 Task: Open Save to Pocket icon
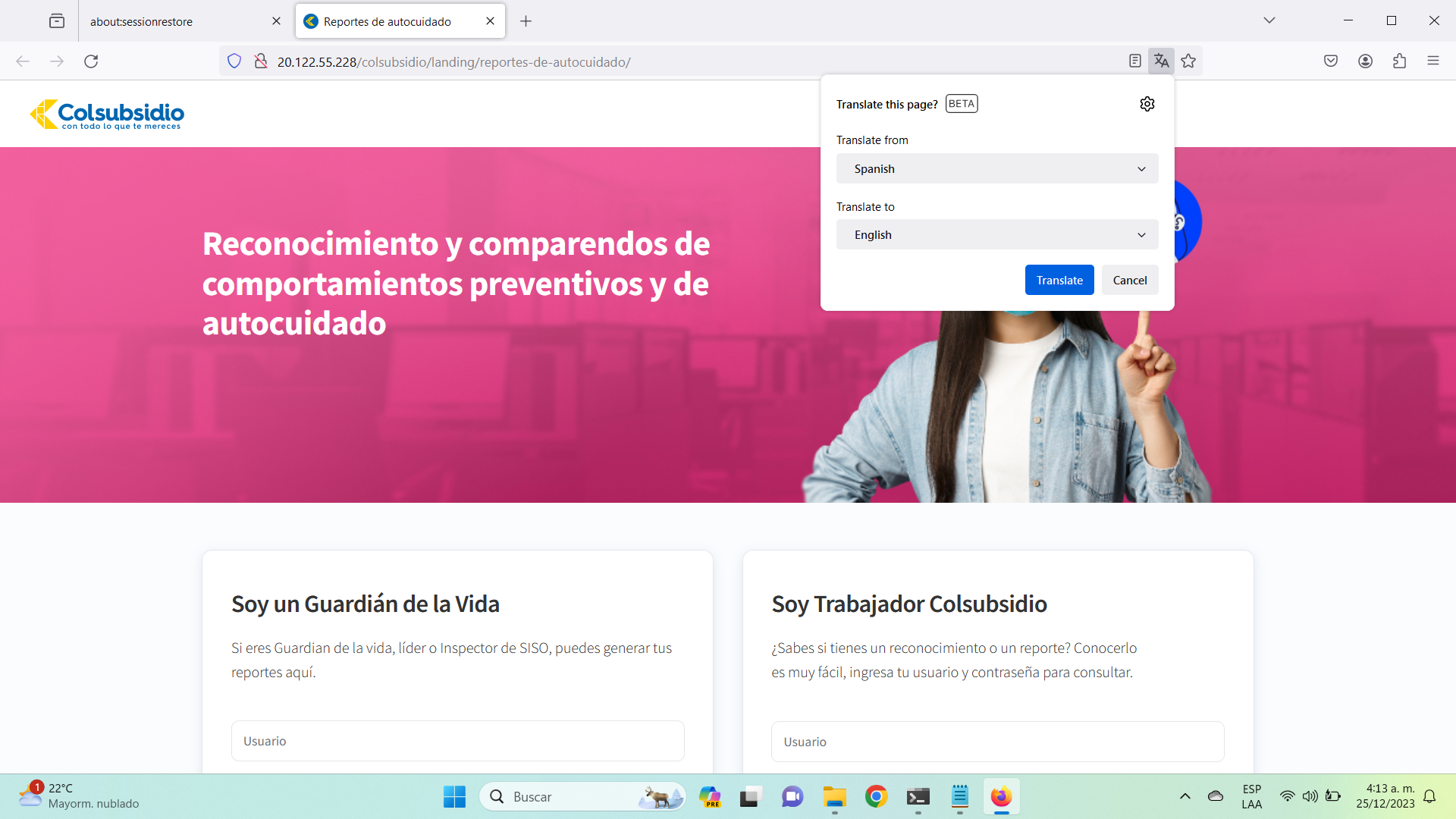[1330, 61]
